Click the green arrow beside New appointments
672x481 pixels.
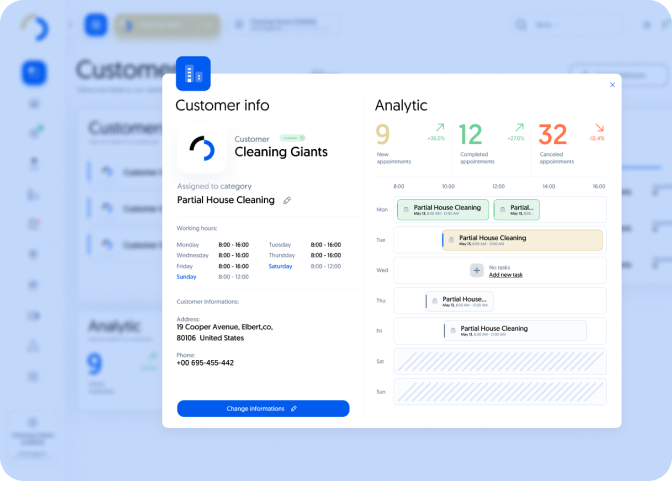pyautogui.click(x=438, y=128)
